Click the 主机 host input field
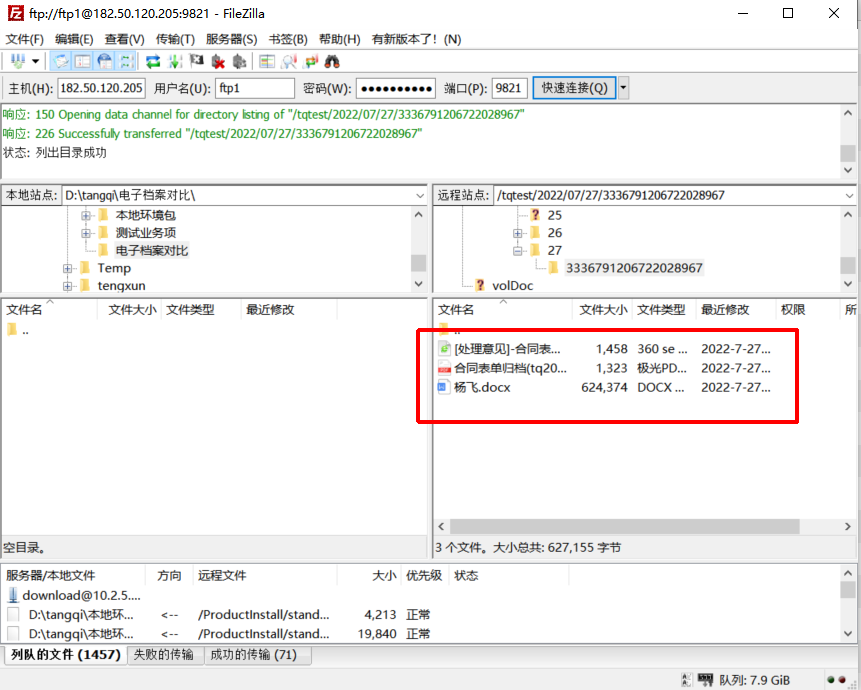Screen dimensions: 861x690 tap(102, 88)
